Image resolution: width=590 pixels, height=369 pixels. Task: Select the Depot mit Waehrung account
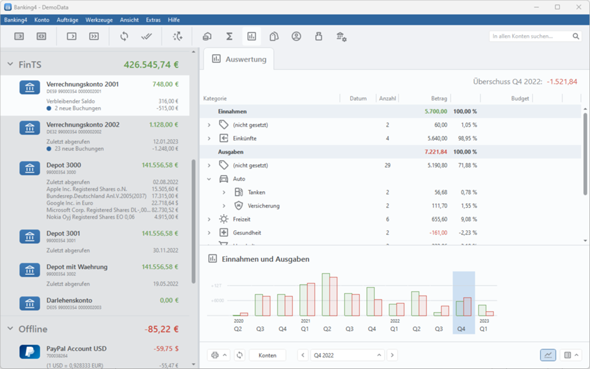pos(95,275)
